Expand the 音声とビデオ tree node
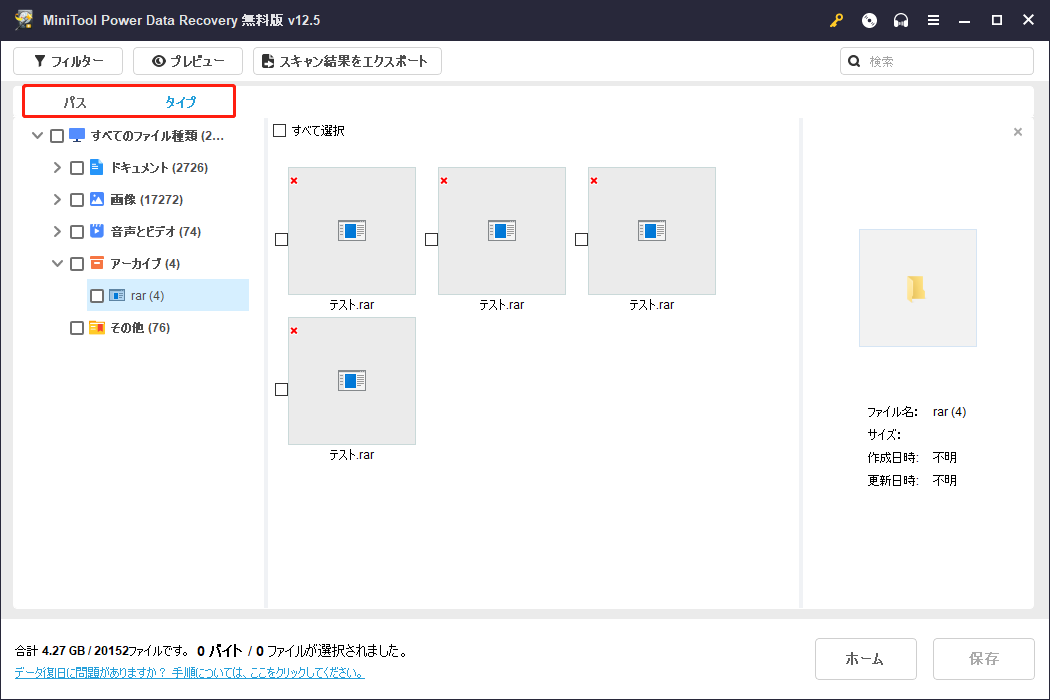1050x700 pixels. click(57, 232)
